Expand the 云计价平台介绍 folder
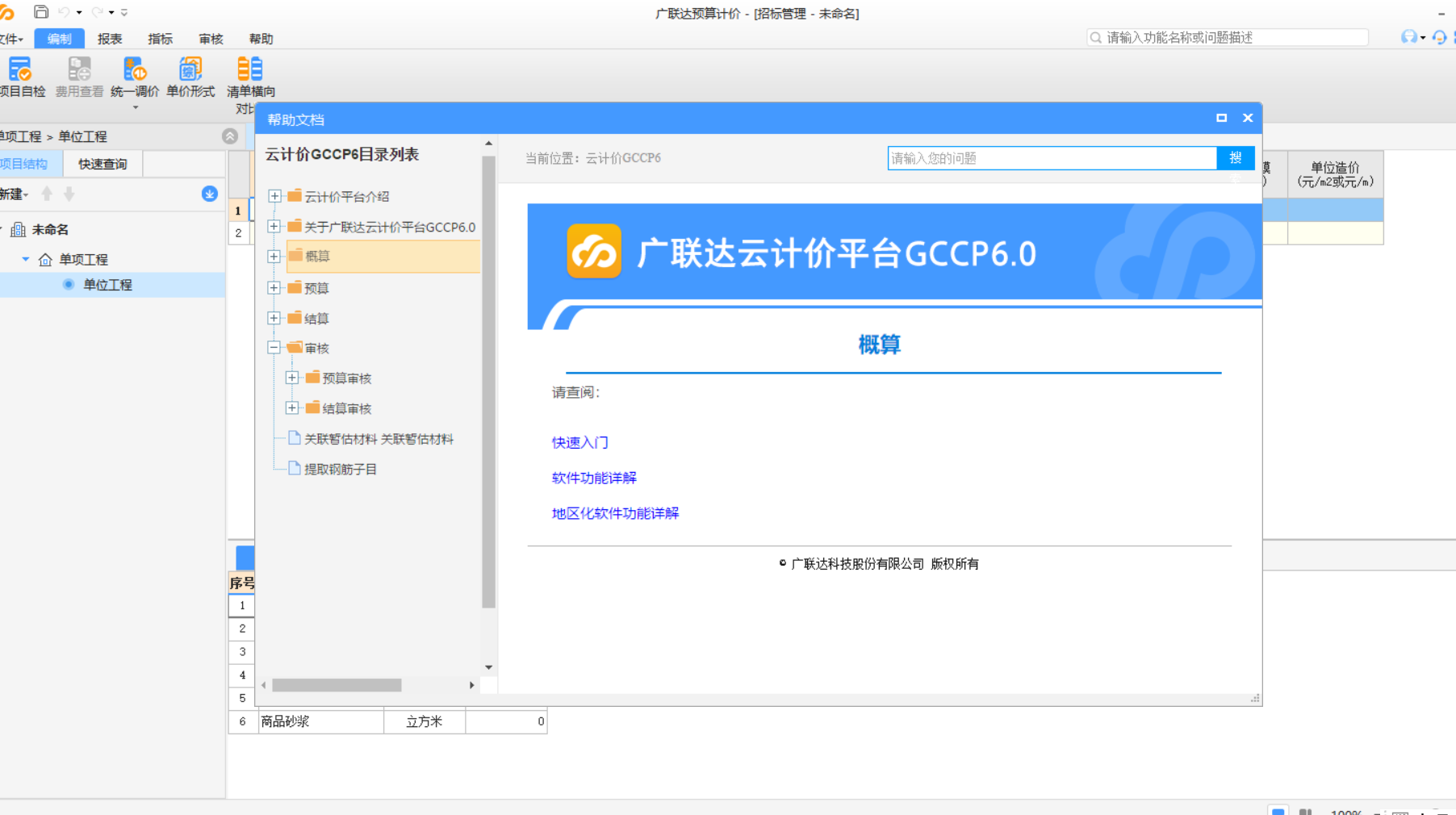The width and height of the screenshot is (1456, 815). tap(274, 196)
